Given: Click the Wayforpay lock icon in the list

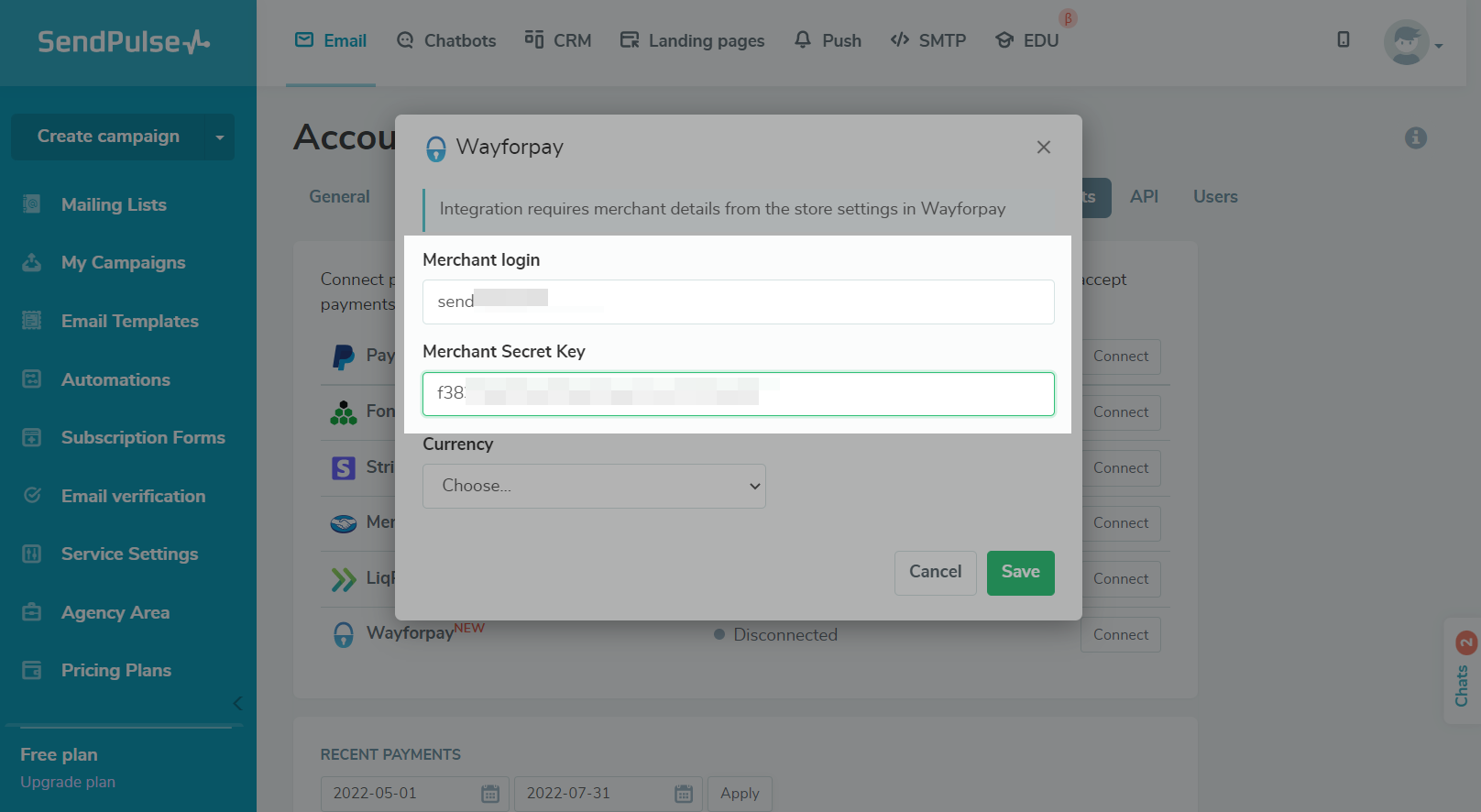Looking at the screenshot, I should click(x=344, y=634).
